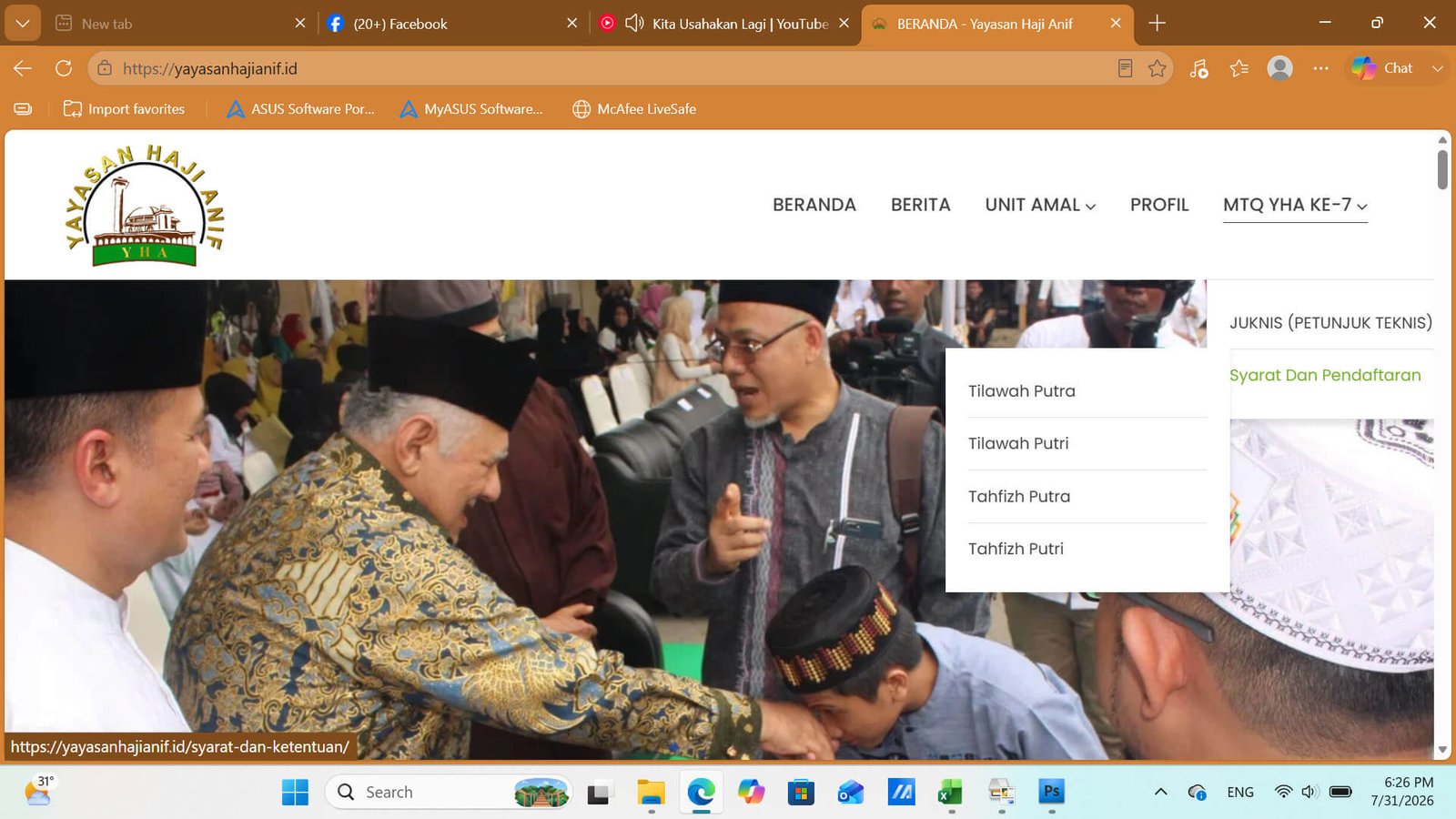Open McAfee LiveSafe bookmark
This screenshot has height=819, width=1456.
click(634, 109)
